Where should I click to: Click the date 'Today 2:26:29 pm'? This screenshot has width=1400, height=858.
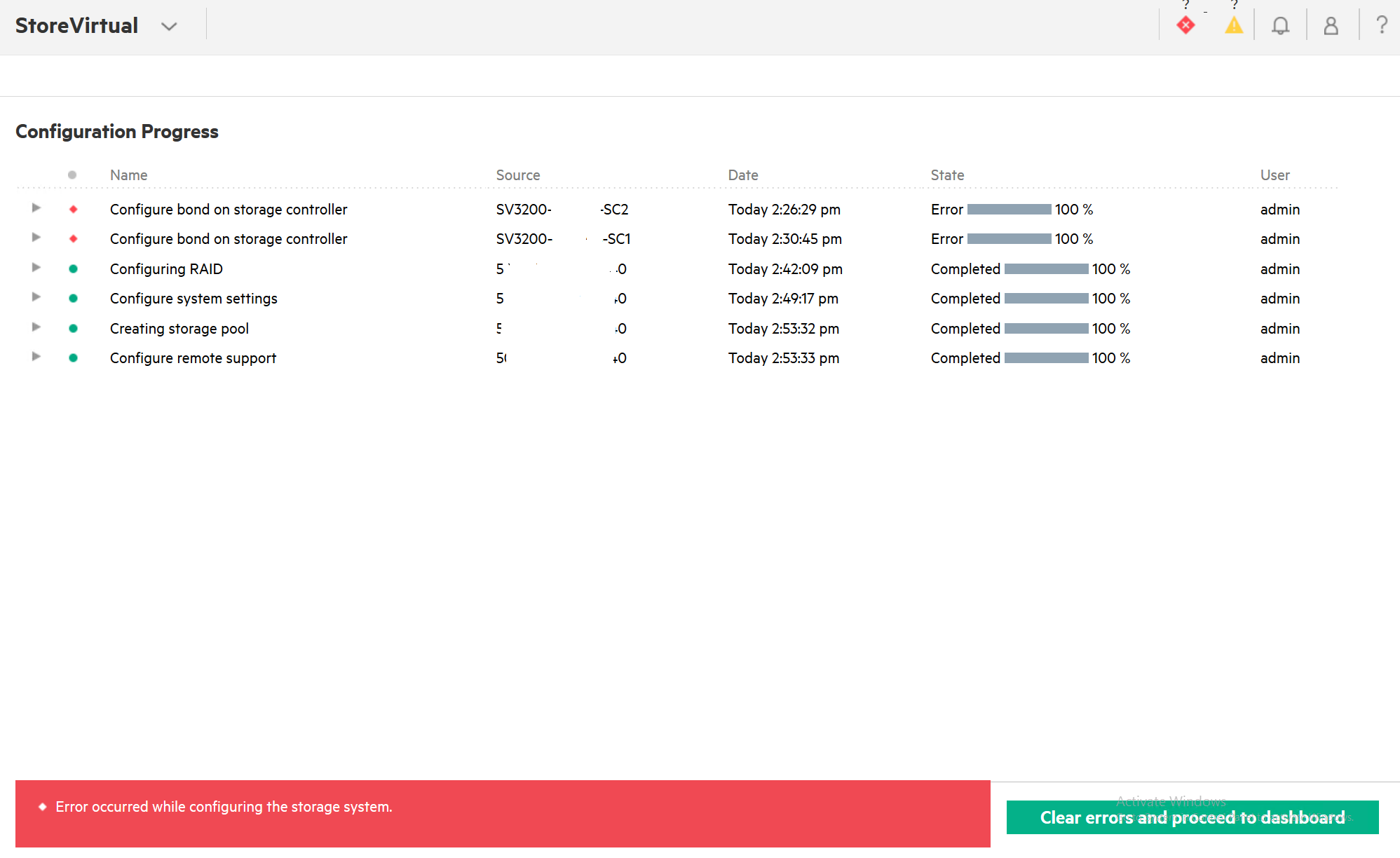pyautogui.click(x=784, y=210)
